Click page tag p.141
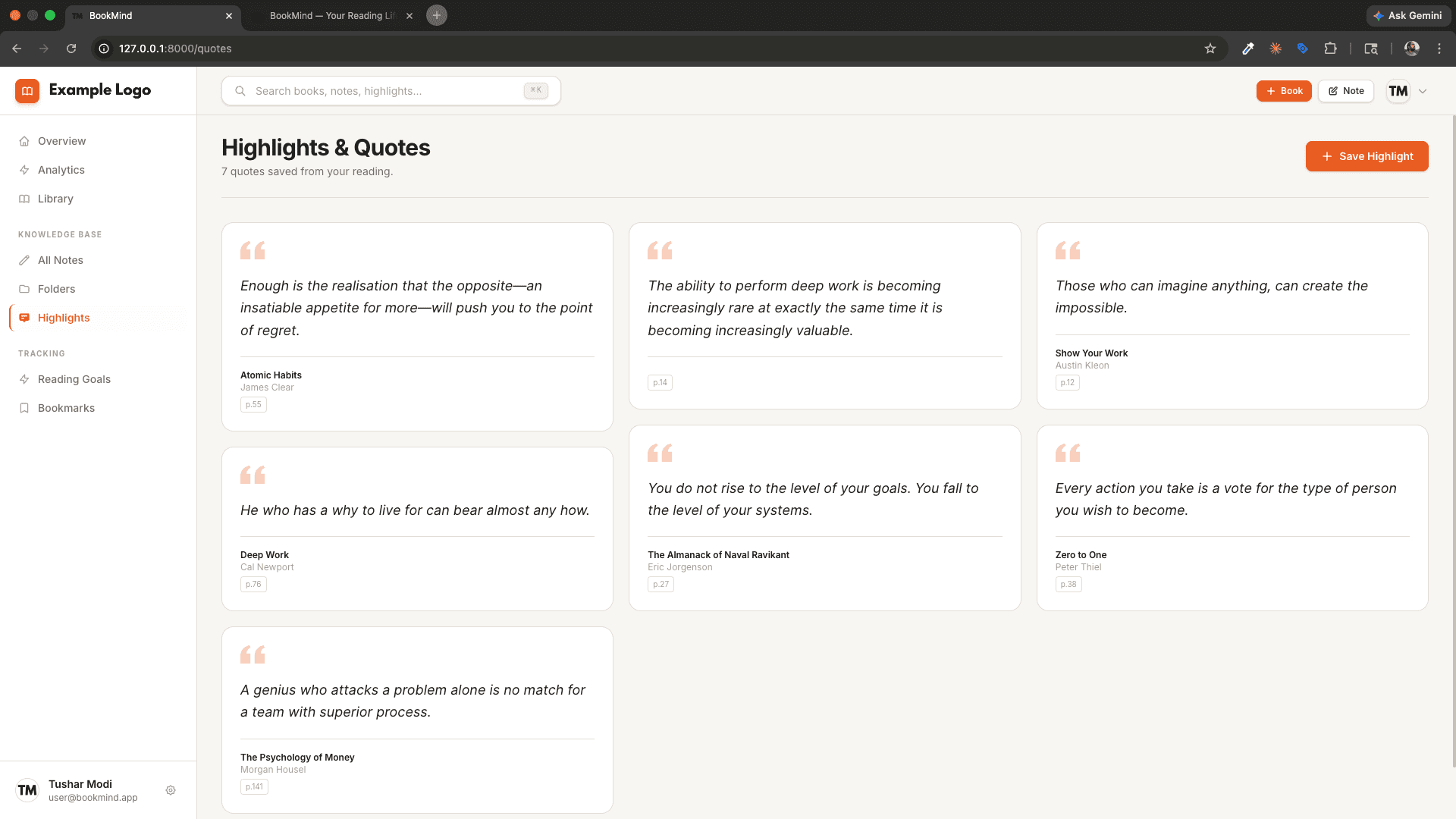 pos(254,786)
